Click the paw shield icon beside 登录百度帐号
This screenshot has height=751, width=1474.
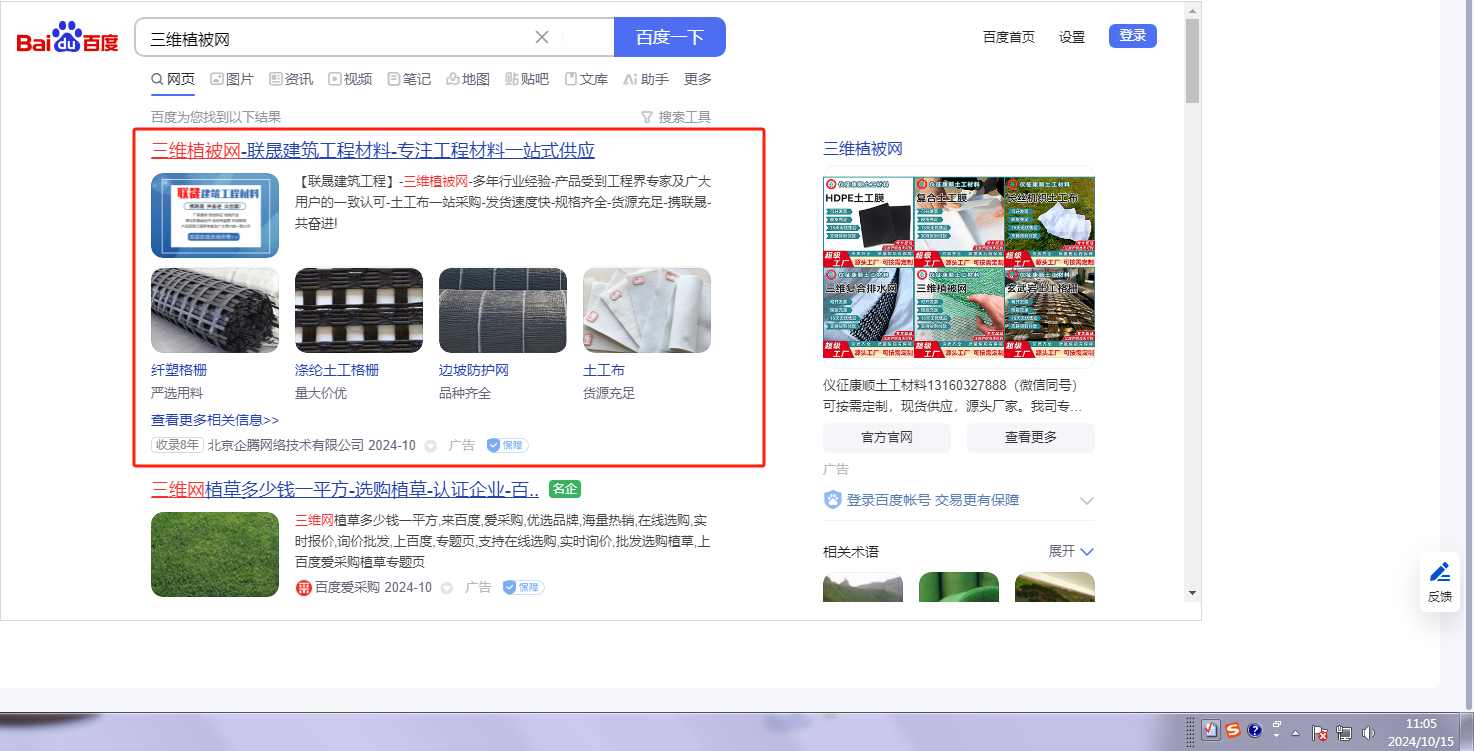point(832,499)
